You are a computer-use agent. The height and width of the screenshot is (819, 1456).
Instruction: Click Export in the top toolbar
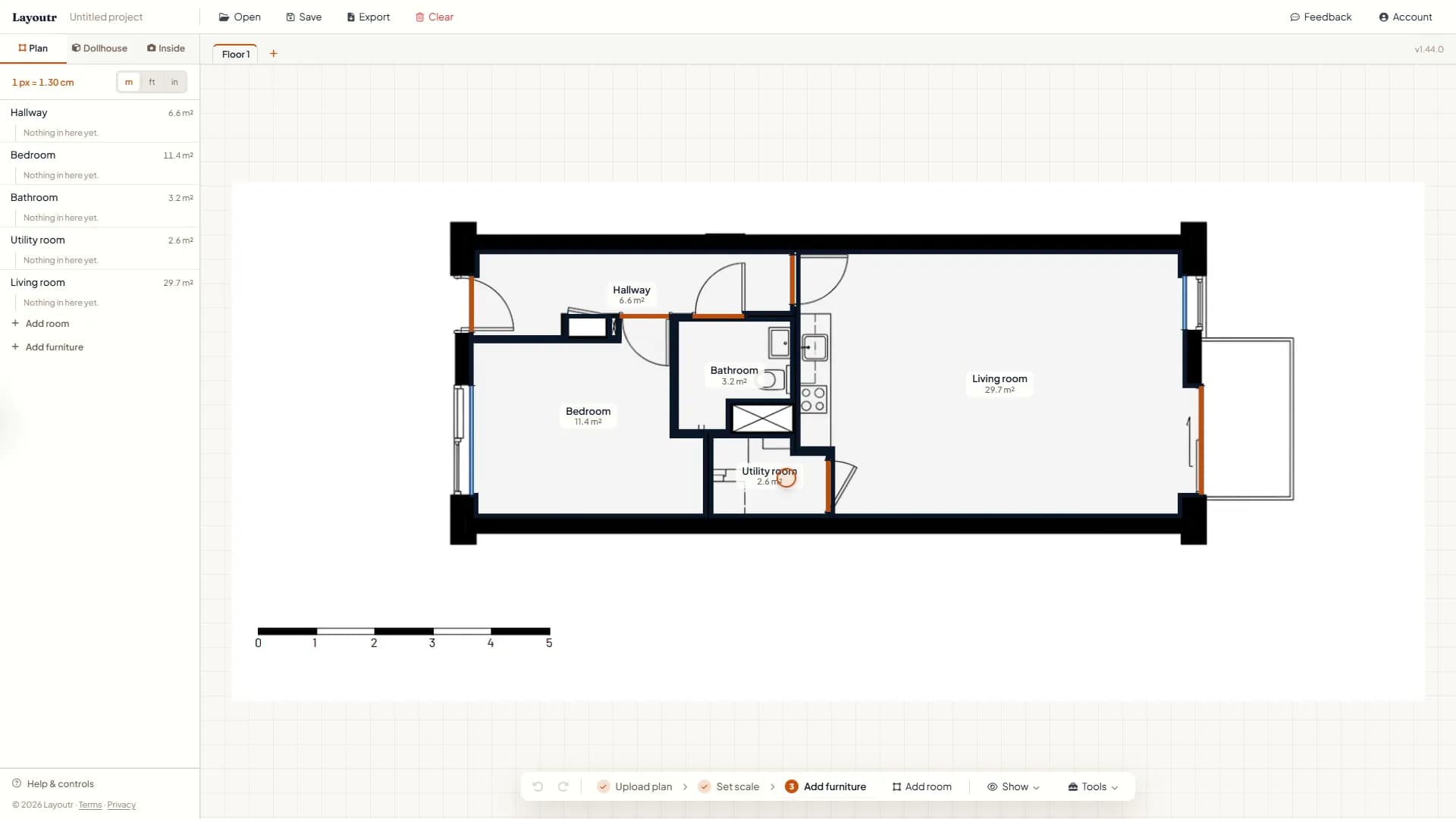click(x=369, y=17)
